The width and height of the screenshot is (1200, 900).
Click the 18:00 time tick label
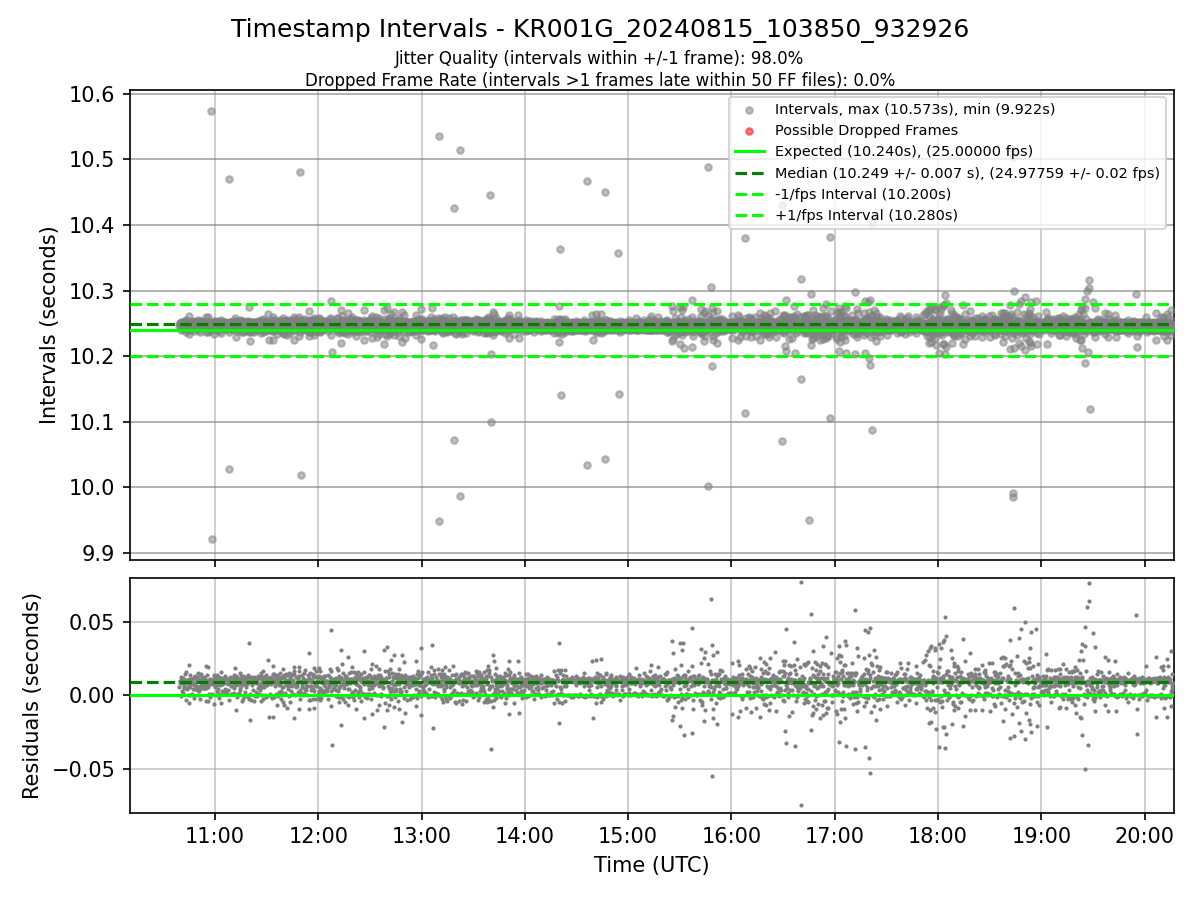tap(937, 834)
